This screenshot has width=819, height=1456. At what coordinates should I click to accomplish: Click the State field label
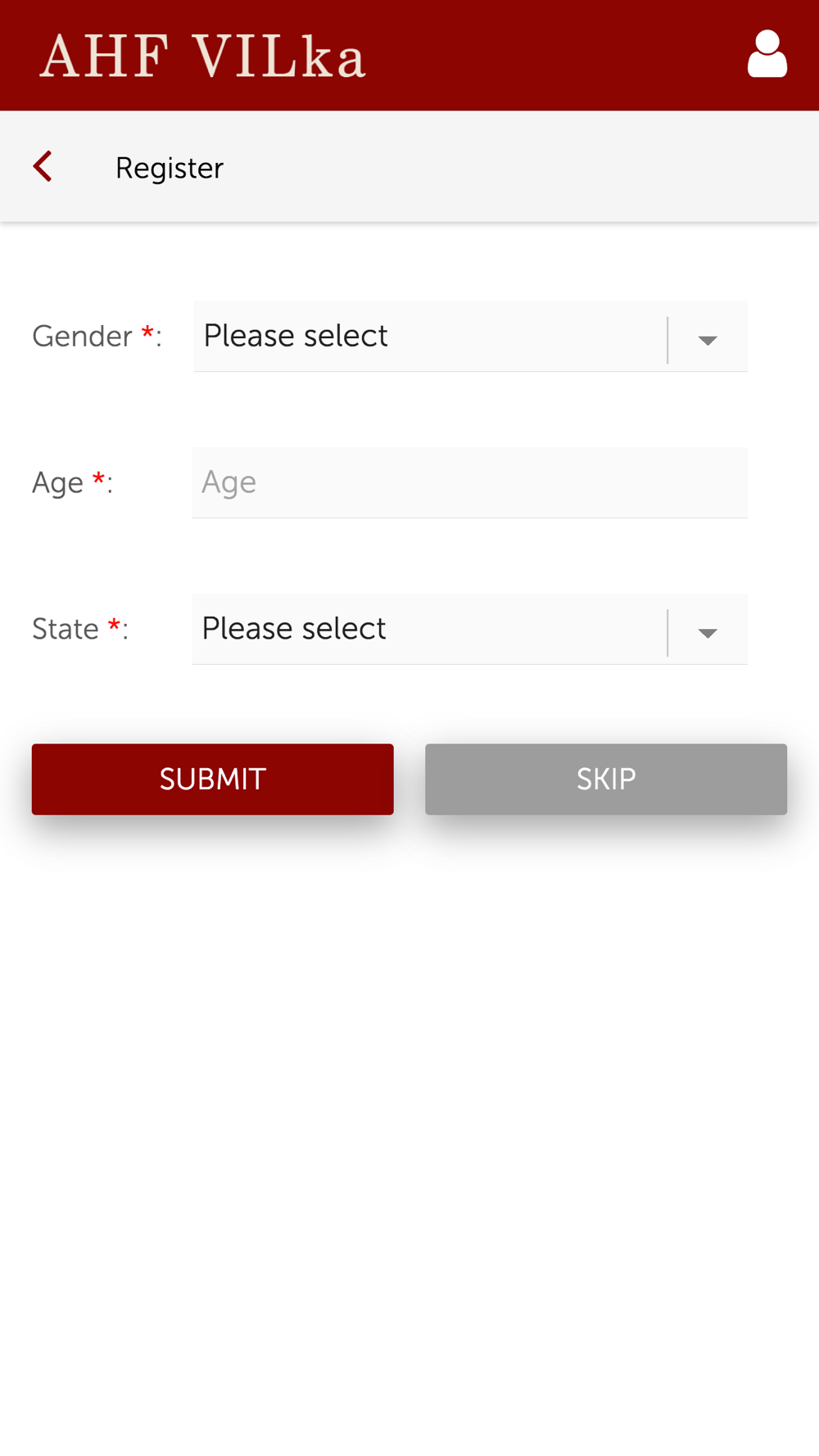click(66, 629)
